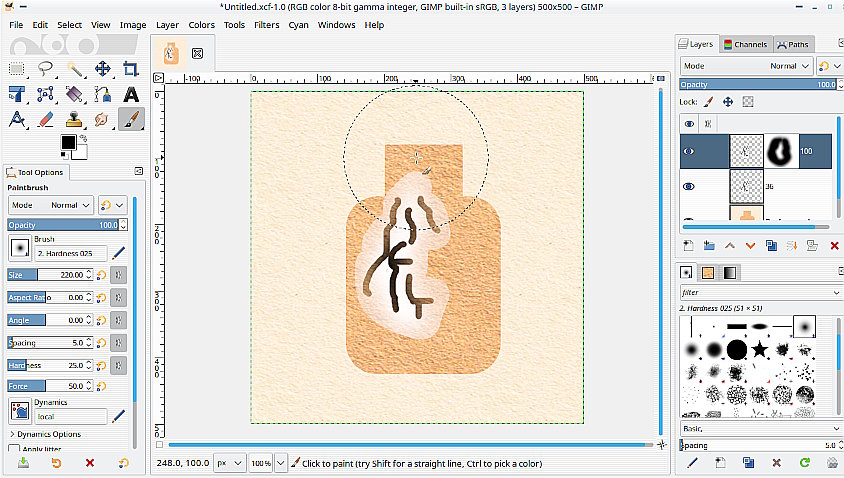Select the Eraser tool
844x478 pixels.
[x=46, y=120]
